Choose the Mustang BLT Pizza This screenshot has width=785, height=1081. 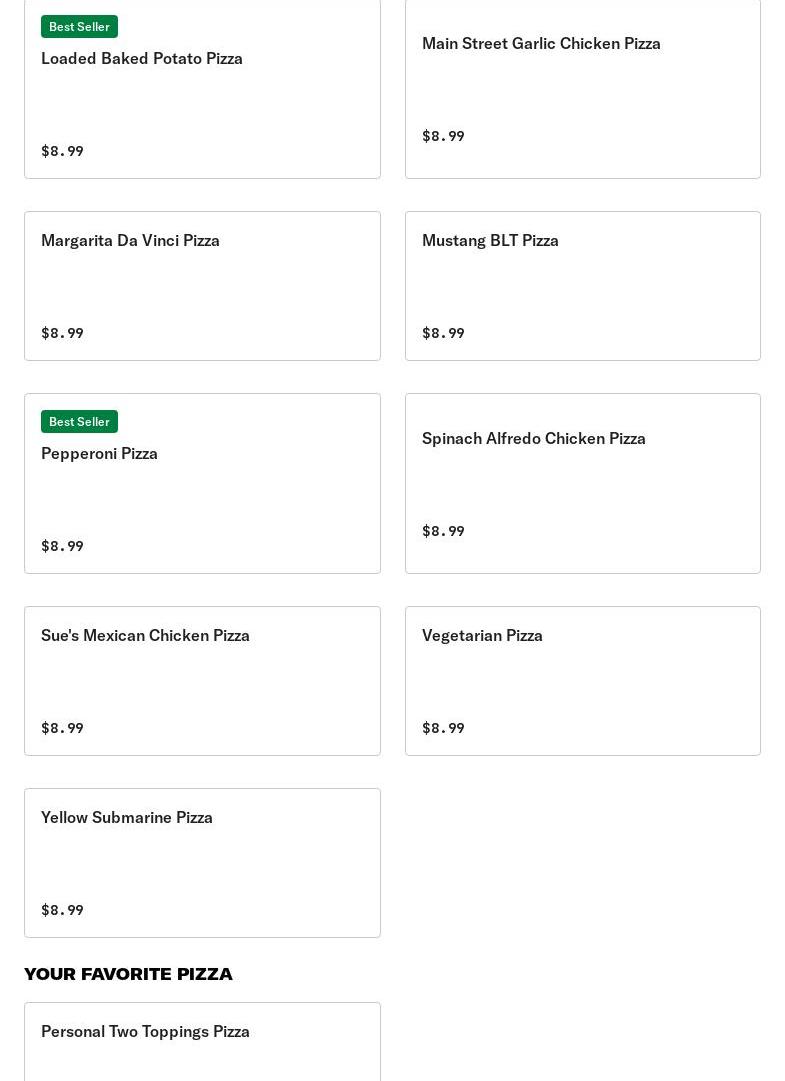click(x=582, y=286)
